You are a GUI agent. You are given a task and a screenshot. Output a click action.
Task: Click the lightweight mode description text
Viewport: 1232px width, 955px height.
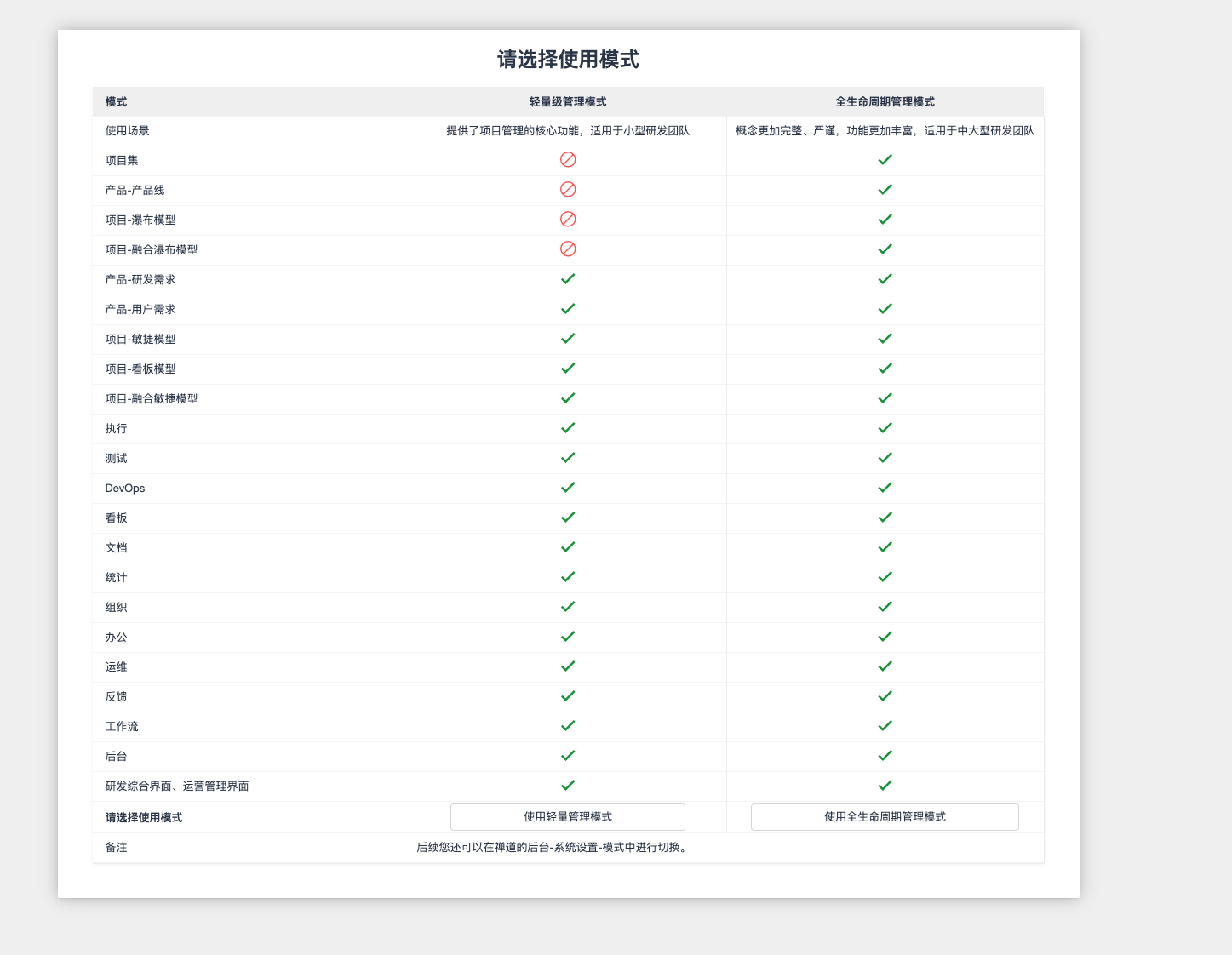click(568, 131)
